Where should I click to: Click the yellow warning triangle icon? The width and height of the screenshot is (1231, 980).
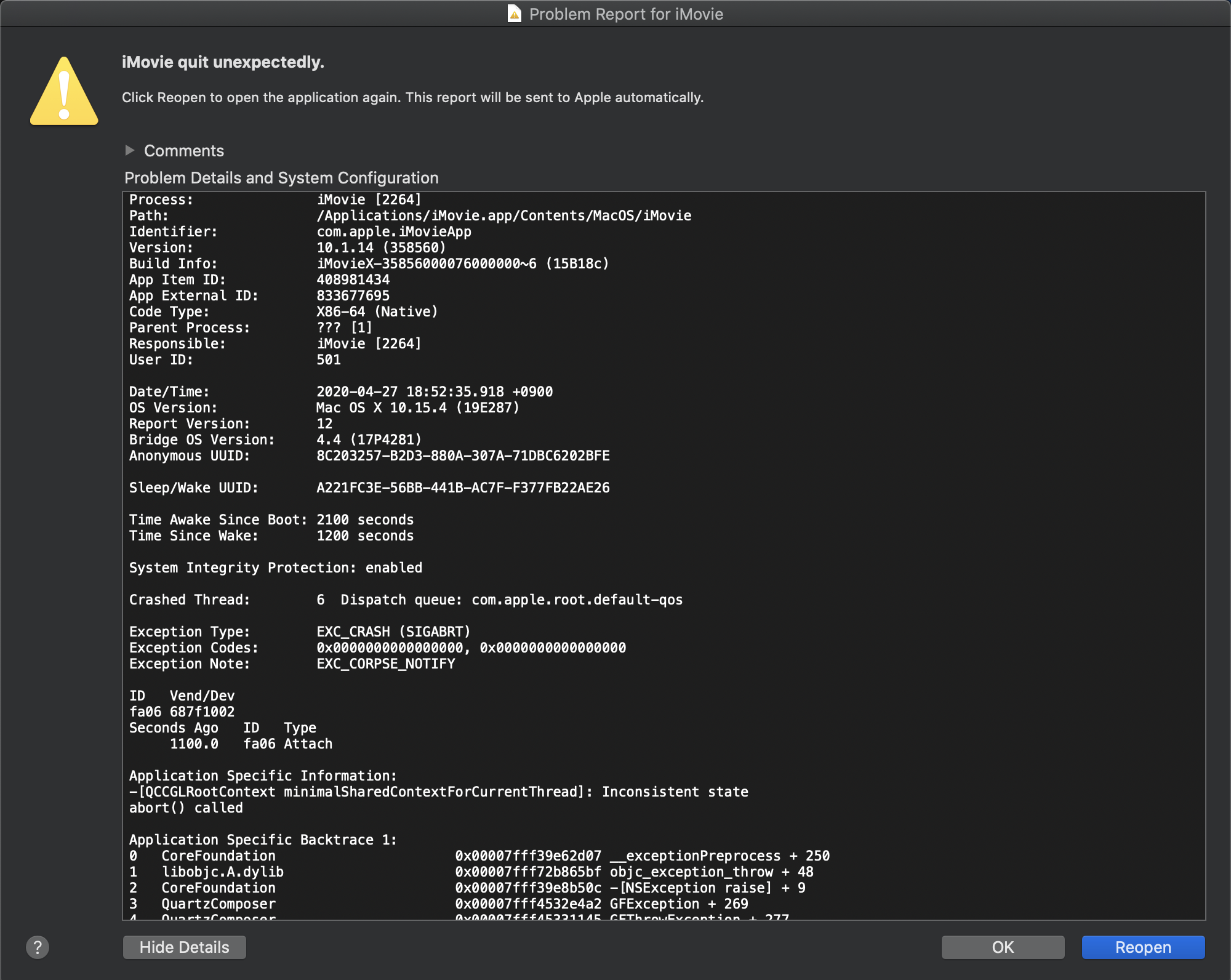[64, 91]
